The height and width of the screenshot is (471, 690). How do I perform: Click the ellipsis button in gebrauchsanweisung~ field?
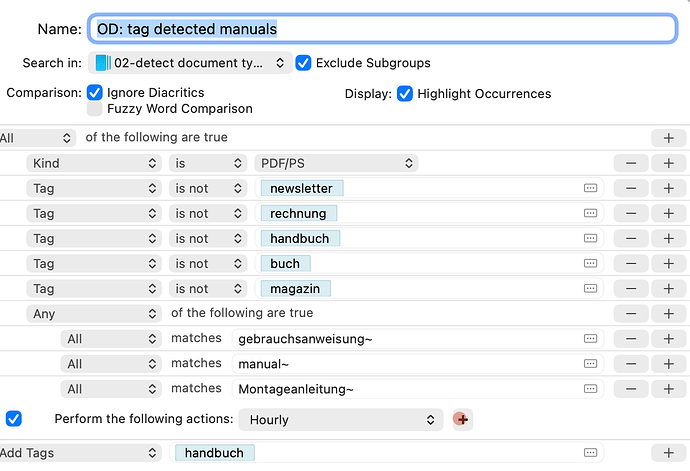[590, 339]
